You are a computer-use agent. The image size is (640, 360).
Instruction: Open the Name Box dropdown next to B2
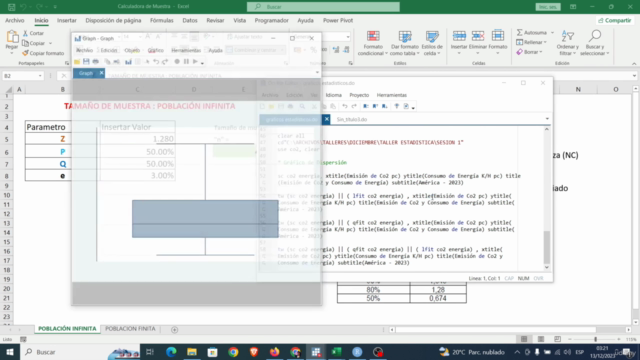click(40, 76)
